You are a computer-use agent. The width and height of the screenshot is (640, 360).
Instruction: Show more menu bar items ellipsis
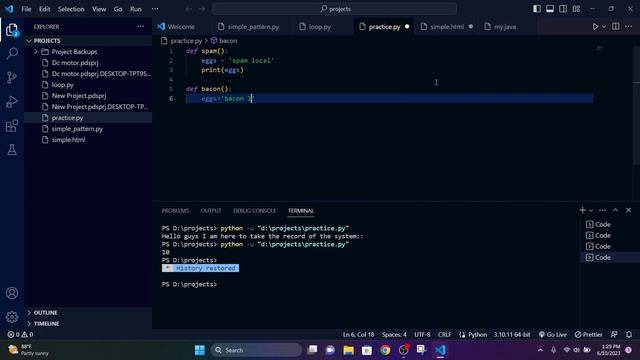pyautogui.click(x=155, y=9)
